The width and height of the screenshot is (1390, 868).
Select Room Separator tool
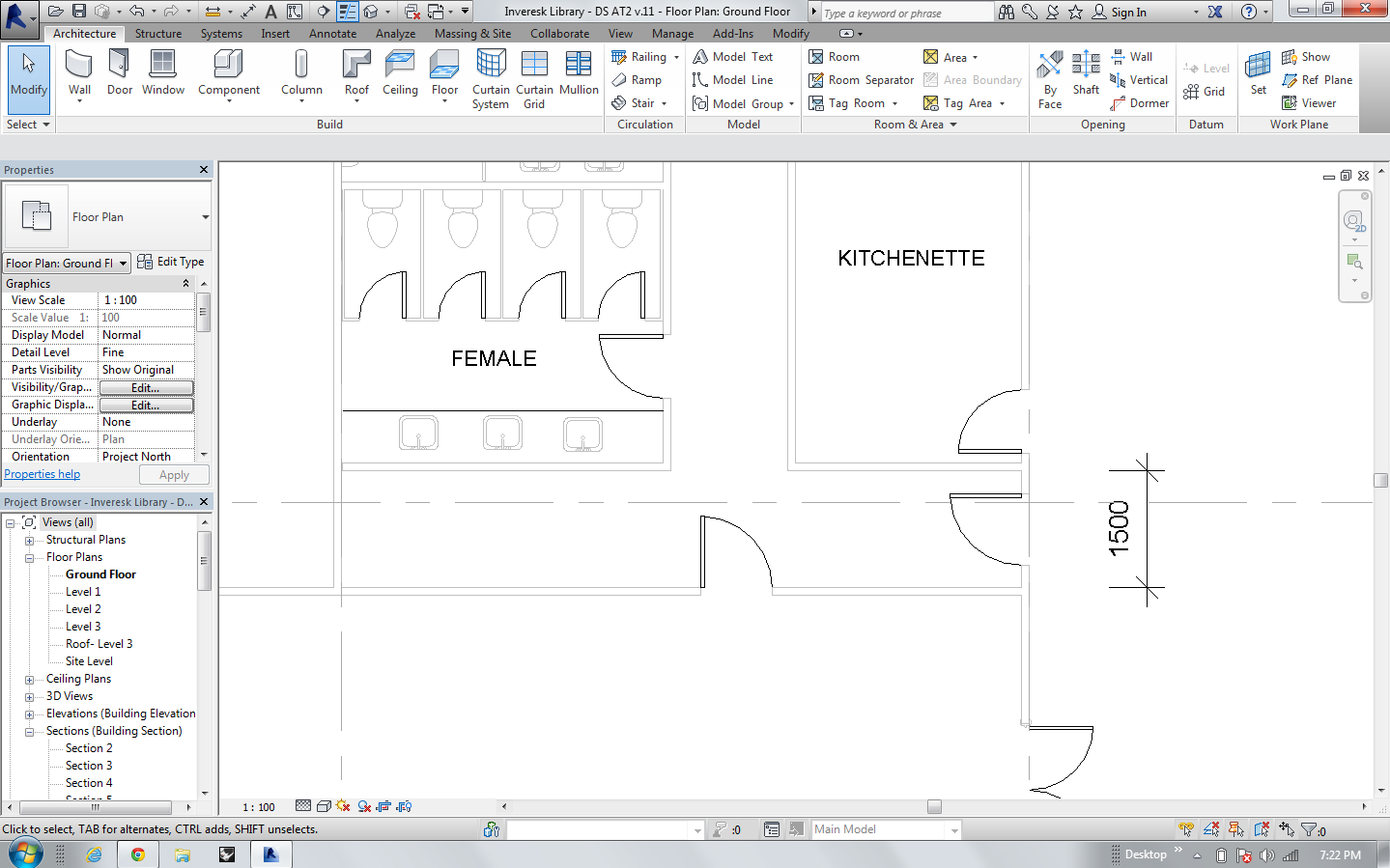[861, 80]
